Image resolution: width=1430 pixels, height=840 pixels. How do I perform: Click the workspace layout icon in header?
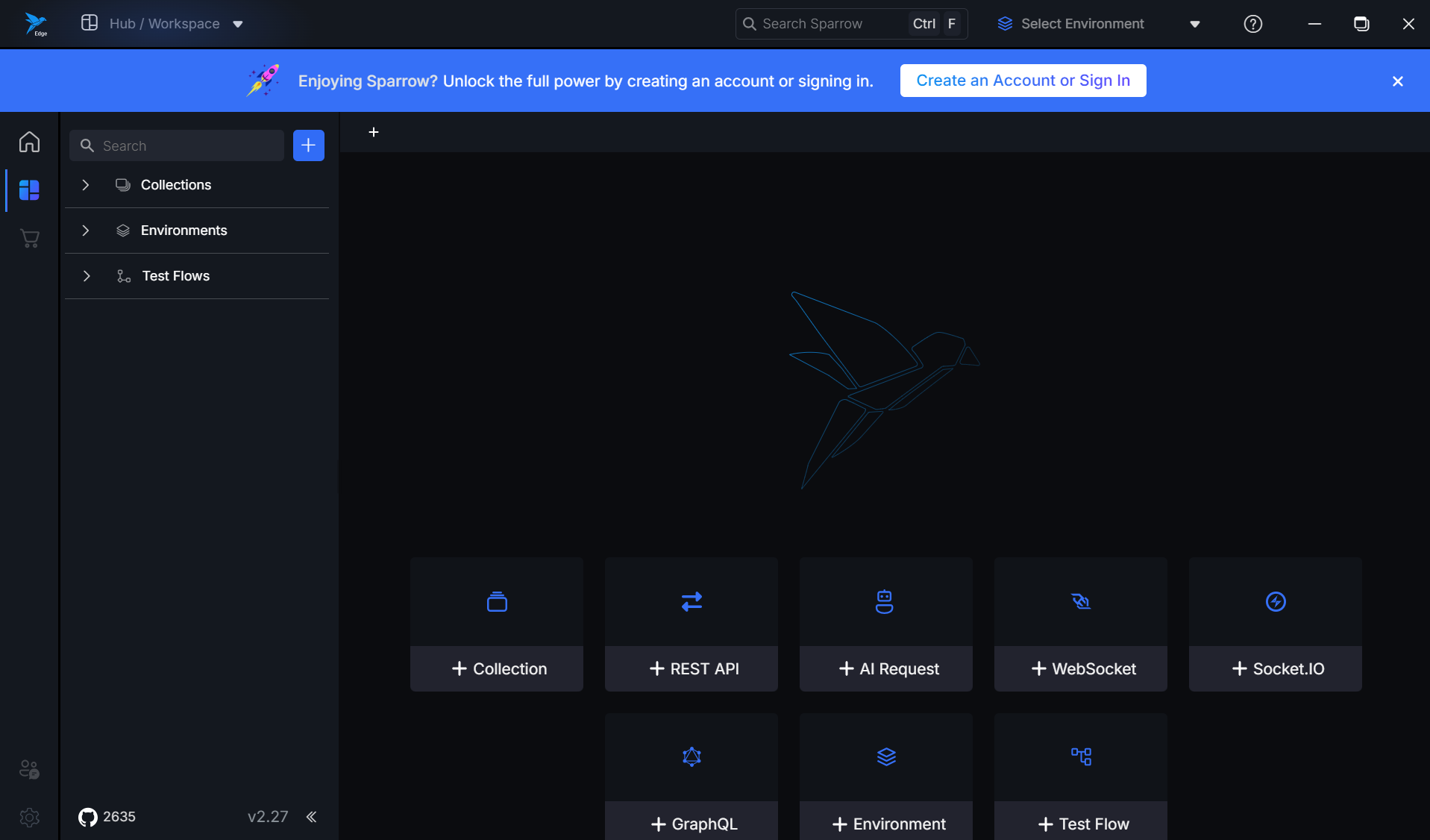click(90, 23)
